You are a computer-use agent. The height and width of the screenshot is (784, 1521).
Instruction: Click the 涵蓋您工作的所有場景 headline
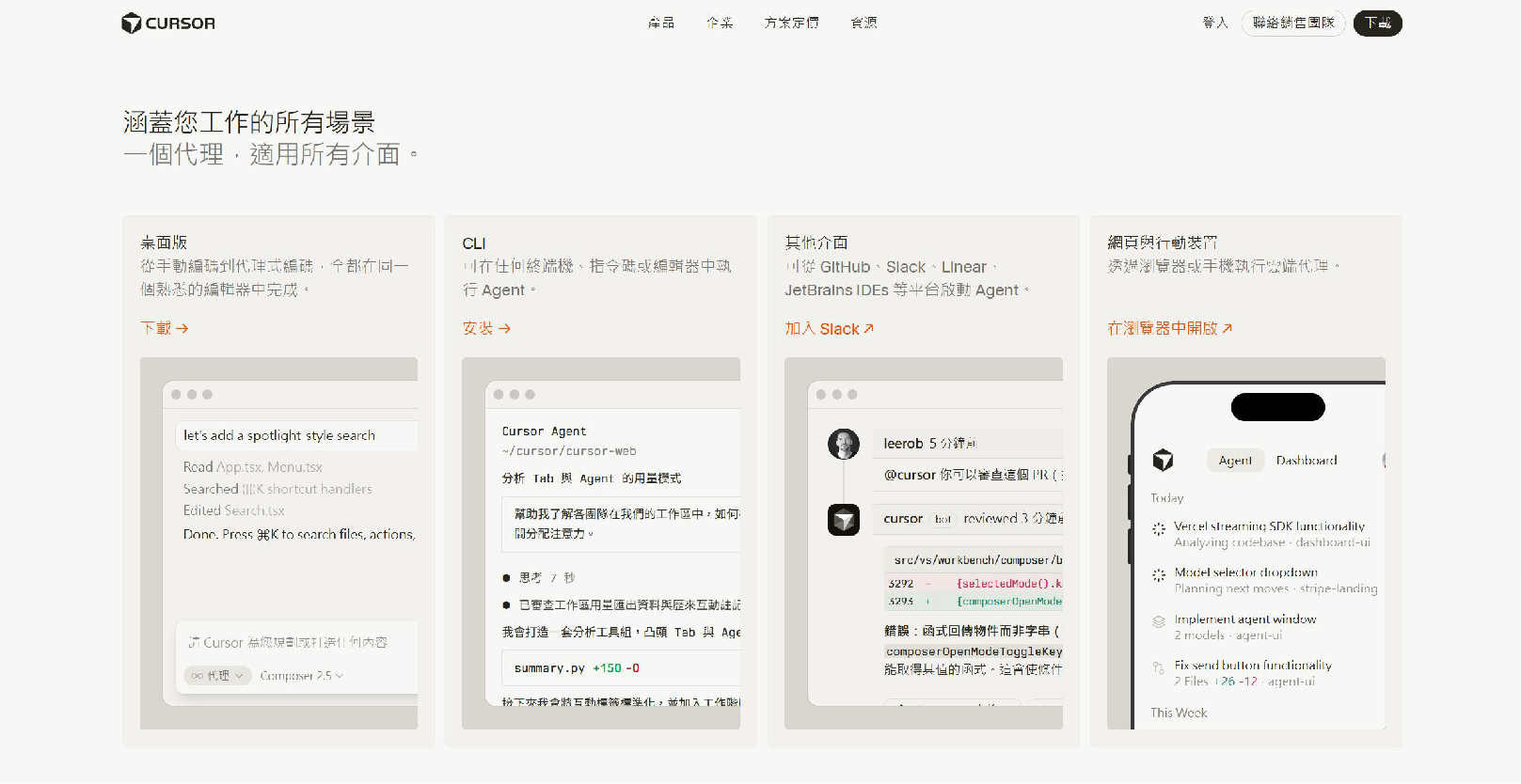[249, 122]
